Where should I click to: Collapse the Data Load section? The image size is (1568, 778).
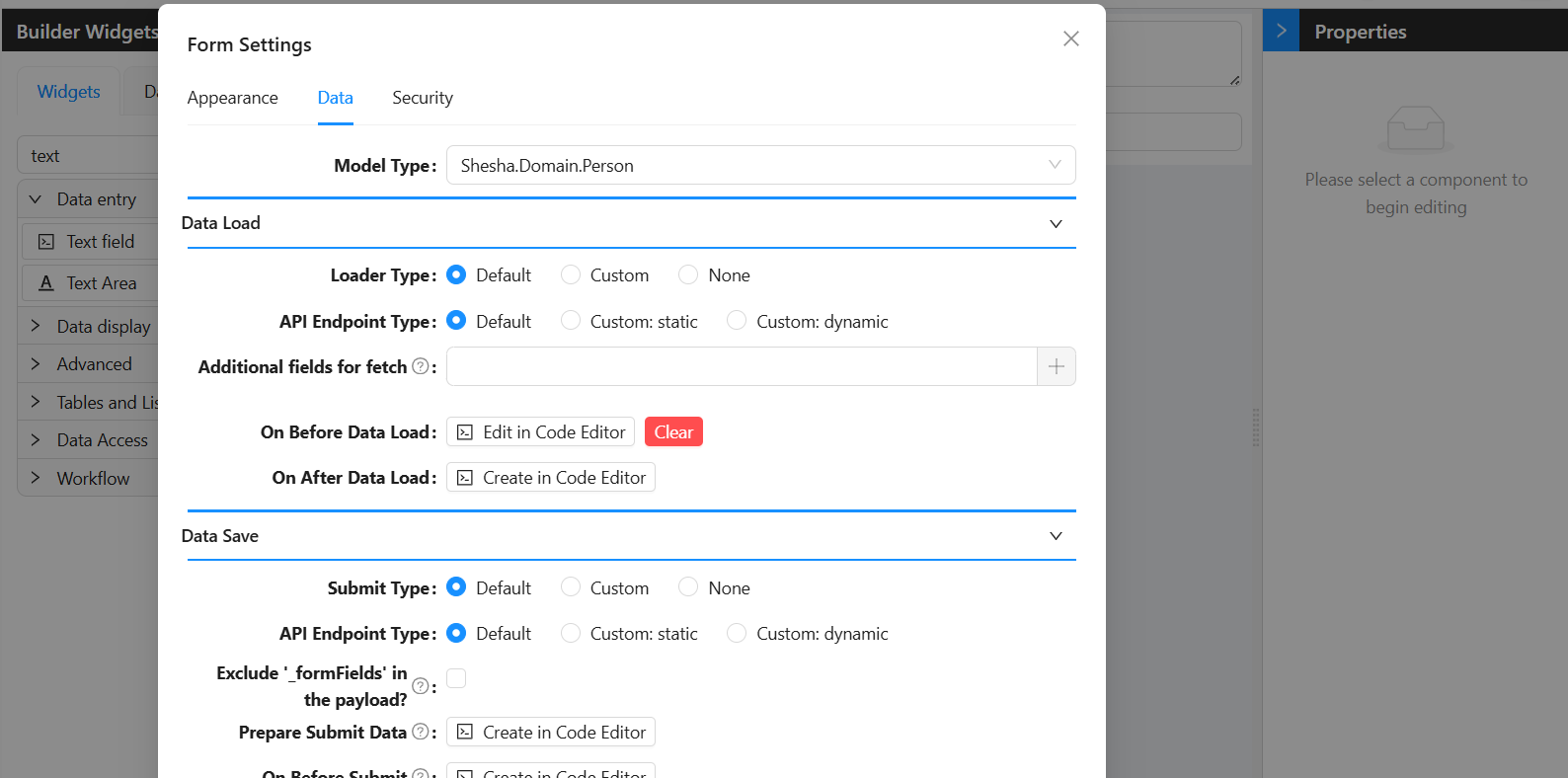pyautogui.click(x=1056, y=223)
